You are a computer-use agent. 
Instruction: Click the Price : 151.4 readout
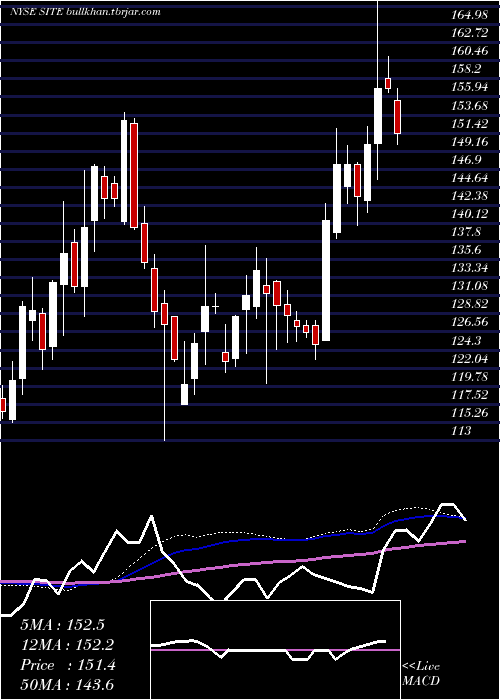click(68, 665)
